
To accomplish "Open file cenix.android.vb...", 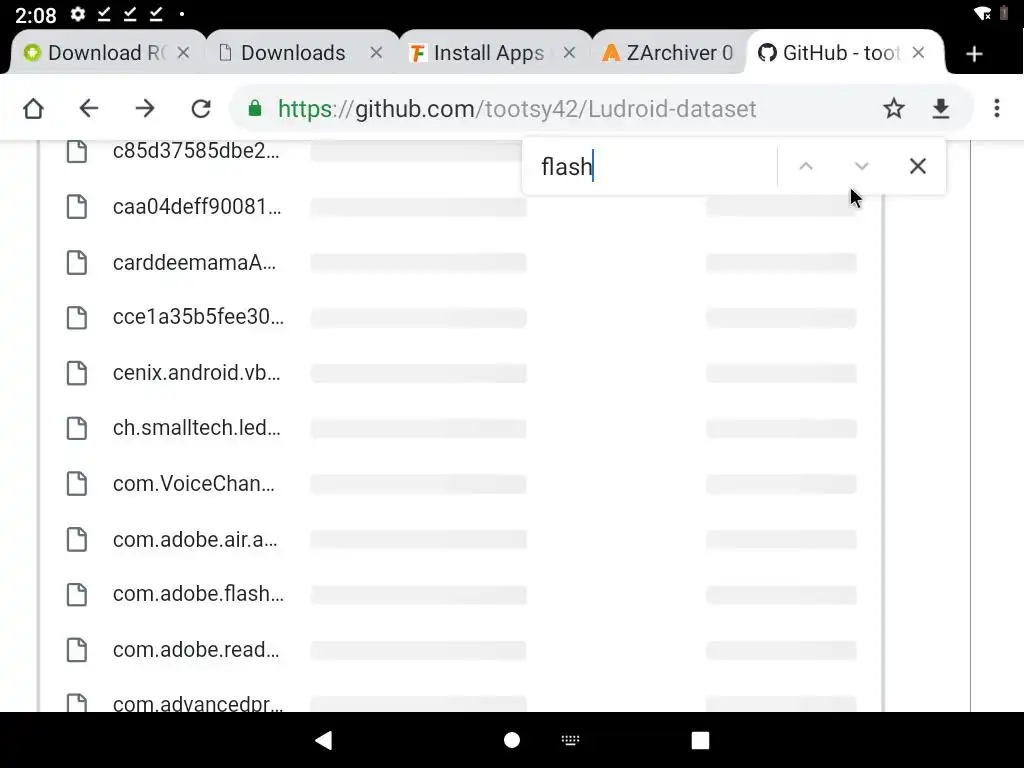I will 197,372.
